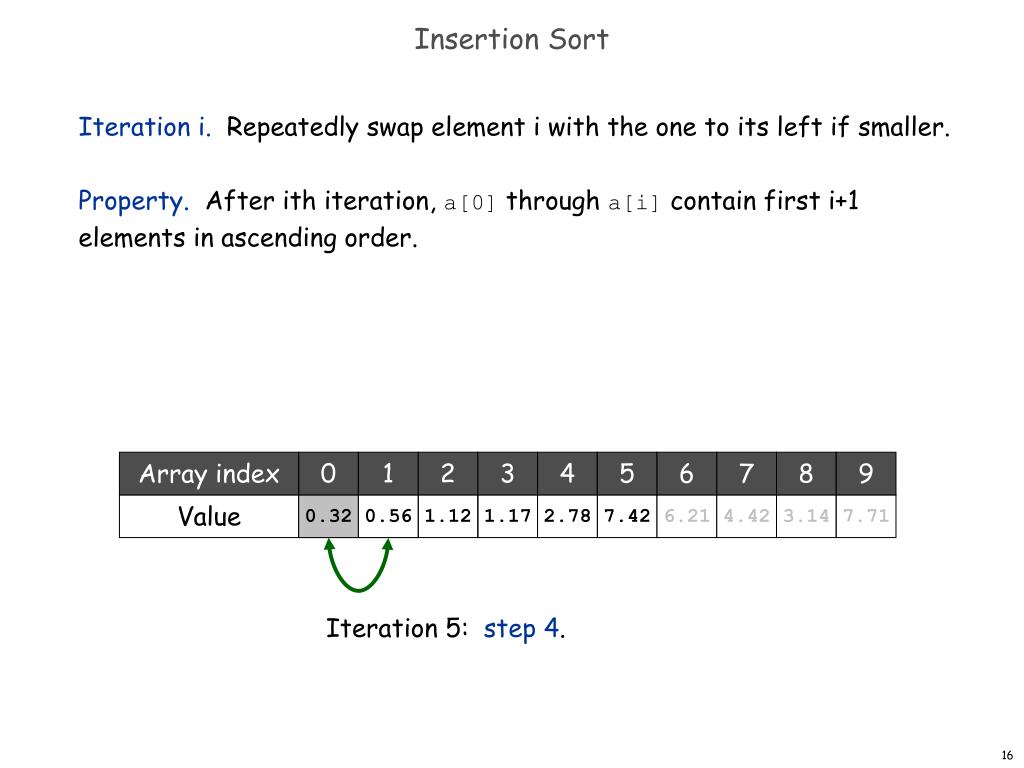Click the value cell 0.56
The image size is (1024, 768).
(389, 516)
